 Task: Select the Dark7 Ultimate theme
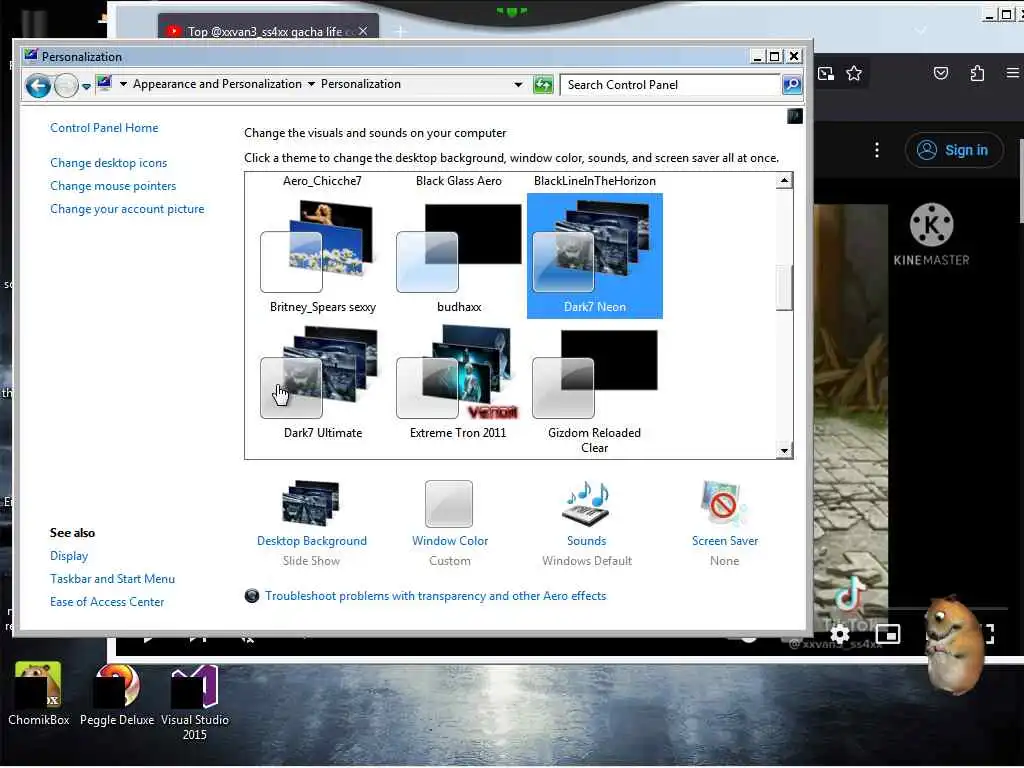323,382
